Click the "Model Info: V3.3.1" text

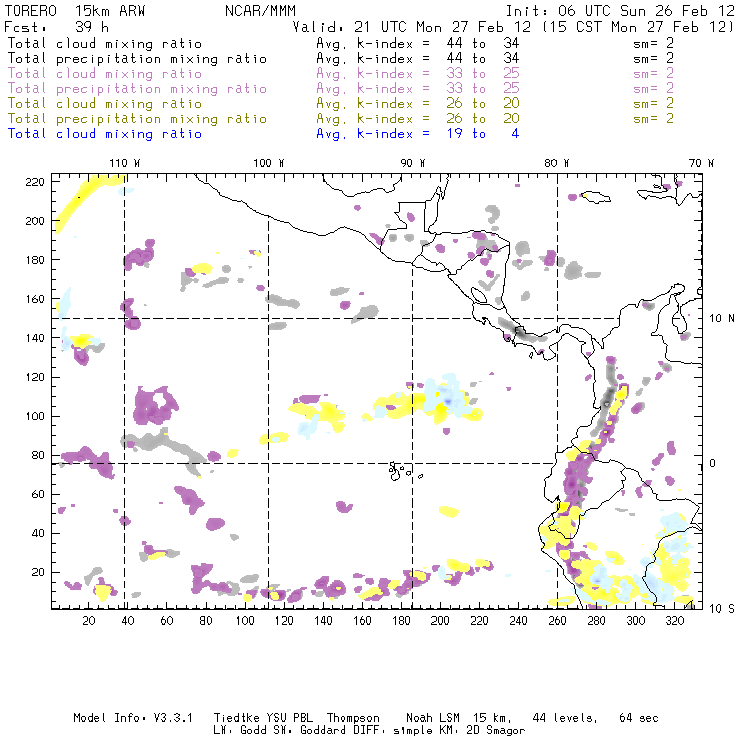(133, 718)
